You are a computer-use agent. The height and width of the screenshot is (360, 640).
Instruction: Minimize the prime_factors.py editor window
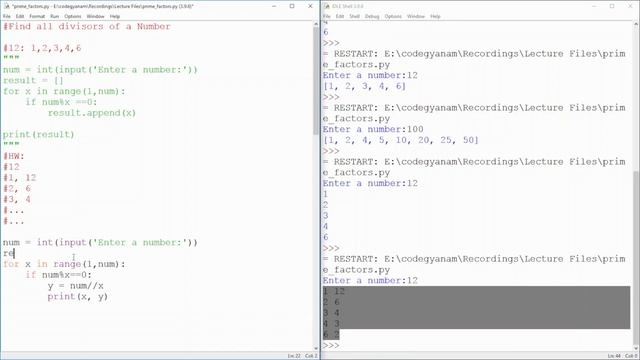coord(274,6)
